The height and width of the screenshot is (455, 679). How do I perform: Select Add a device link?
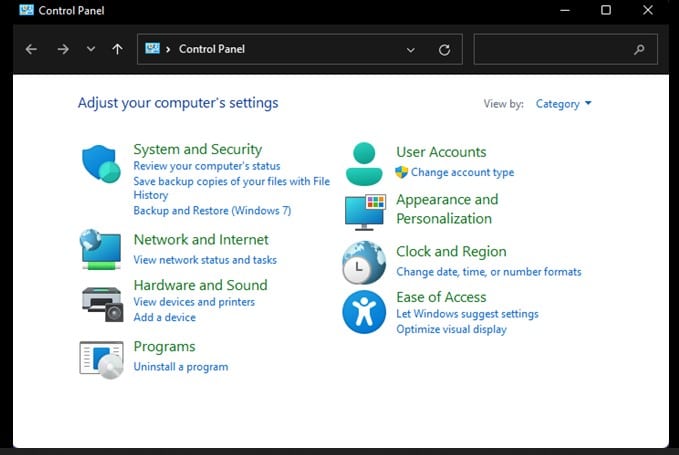click(x=165, y=317)
